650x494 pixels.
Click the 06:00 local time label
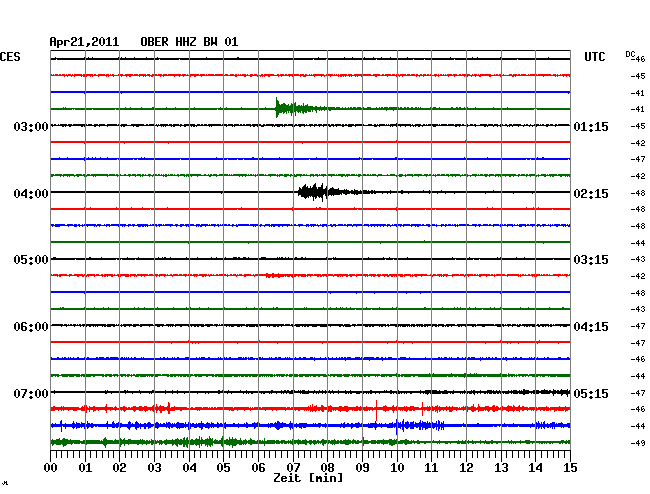[x=31, y=327]
